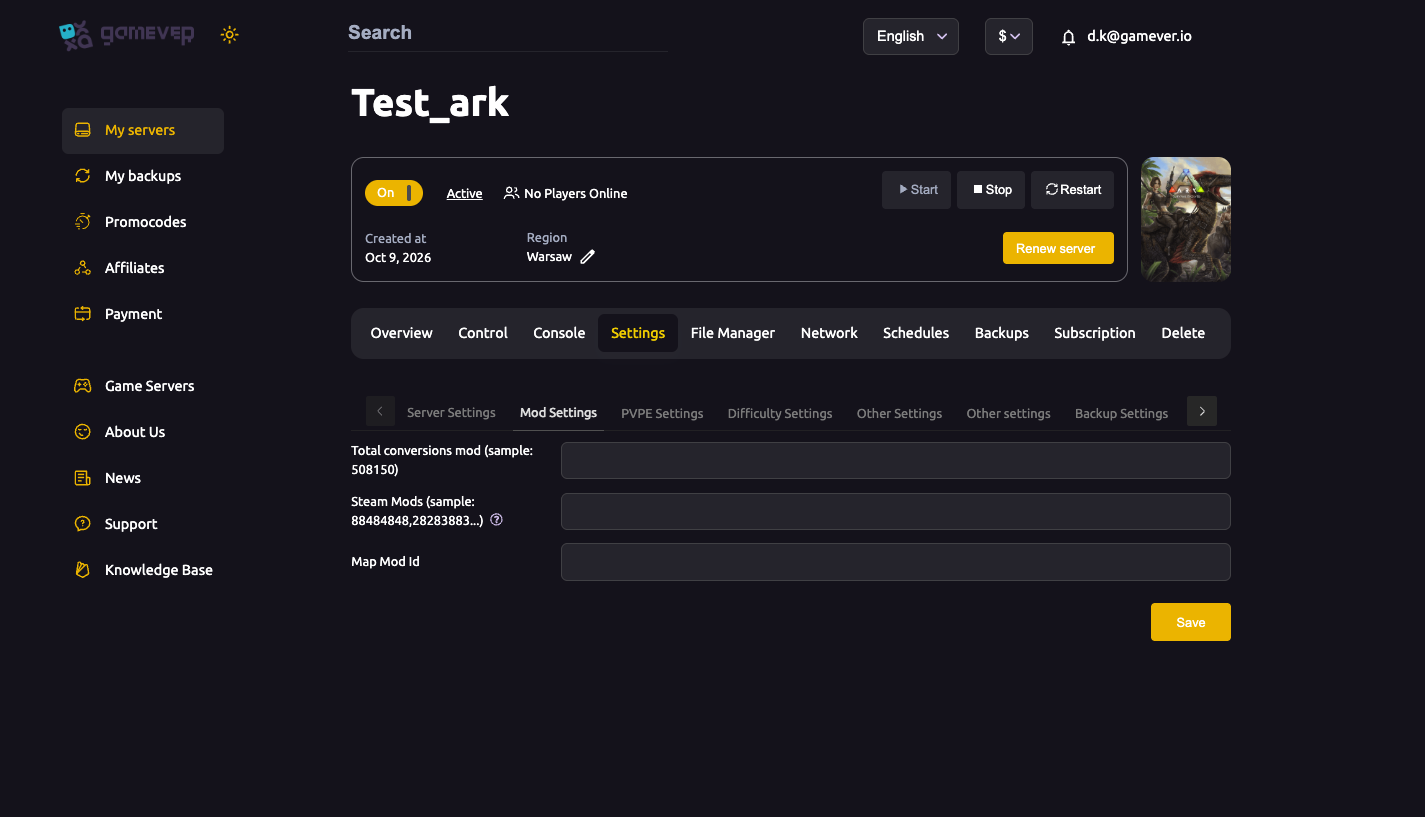
Task: Stop the server
Action: pos(991,190)
